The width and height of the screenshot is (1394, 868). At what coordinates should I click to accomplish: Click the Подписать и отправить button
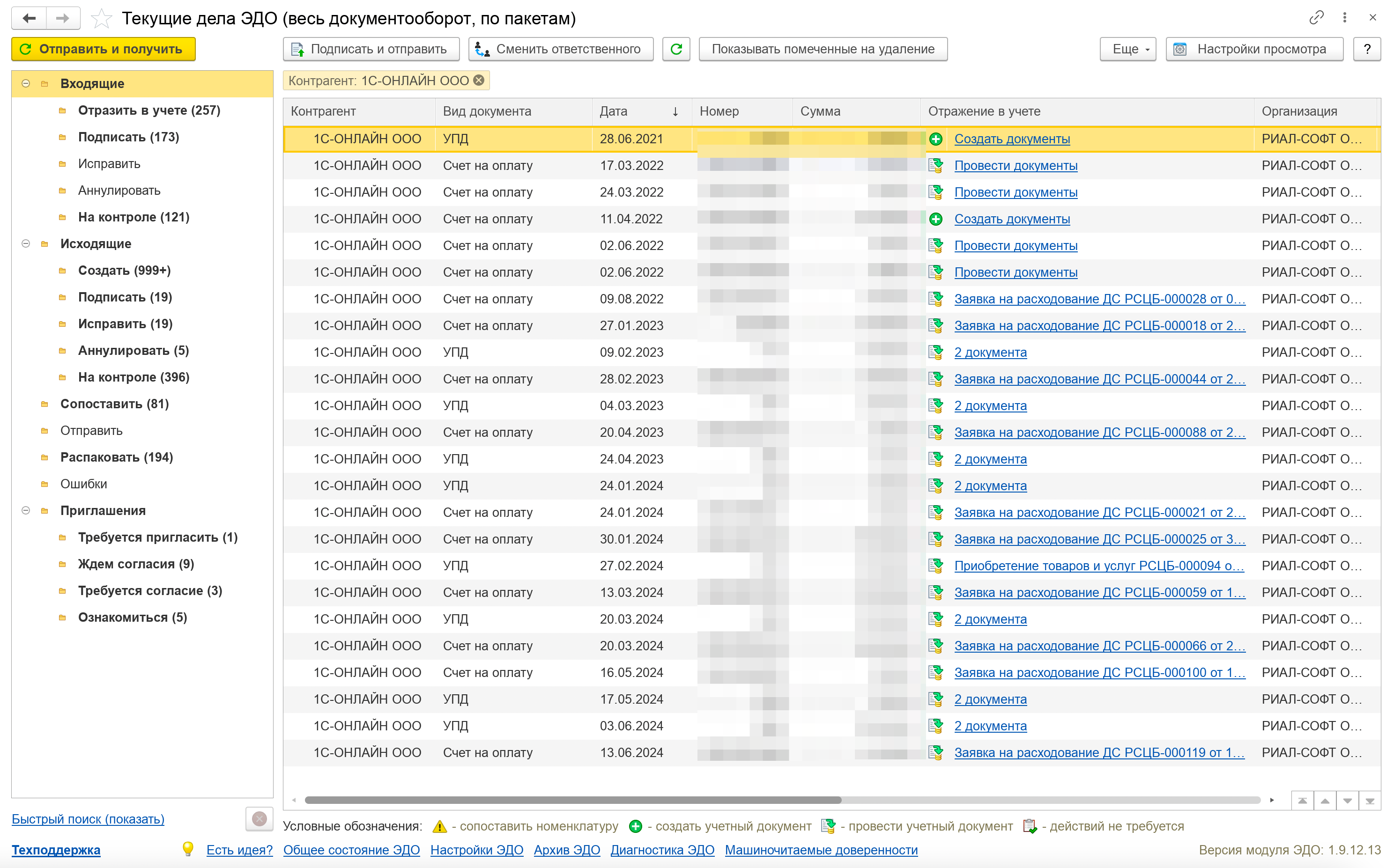pos(371,49)
